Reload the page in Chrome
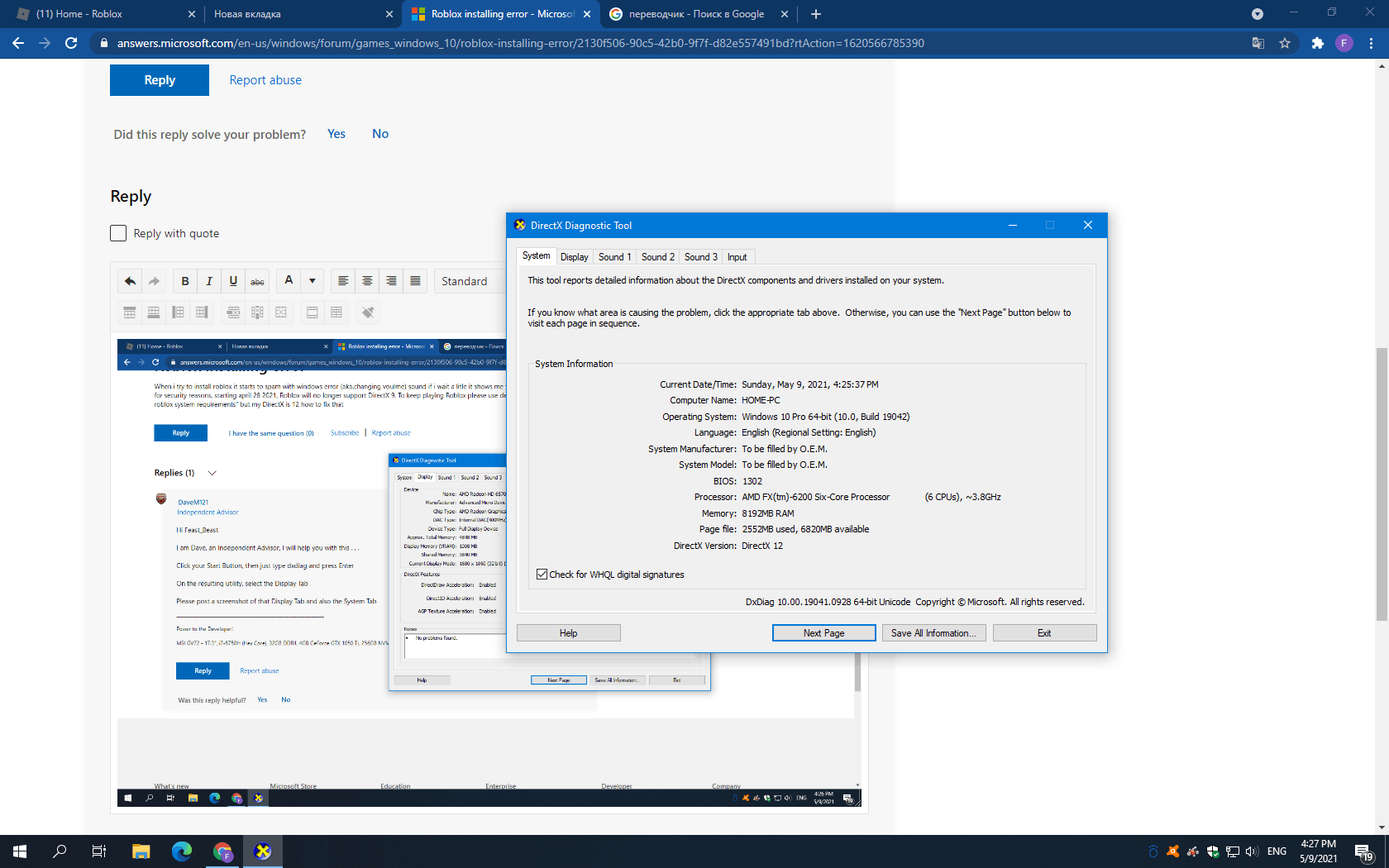 click(x=71, y=43)
